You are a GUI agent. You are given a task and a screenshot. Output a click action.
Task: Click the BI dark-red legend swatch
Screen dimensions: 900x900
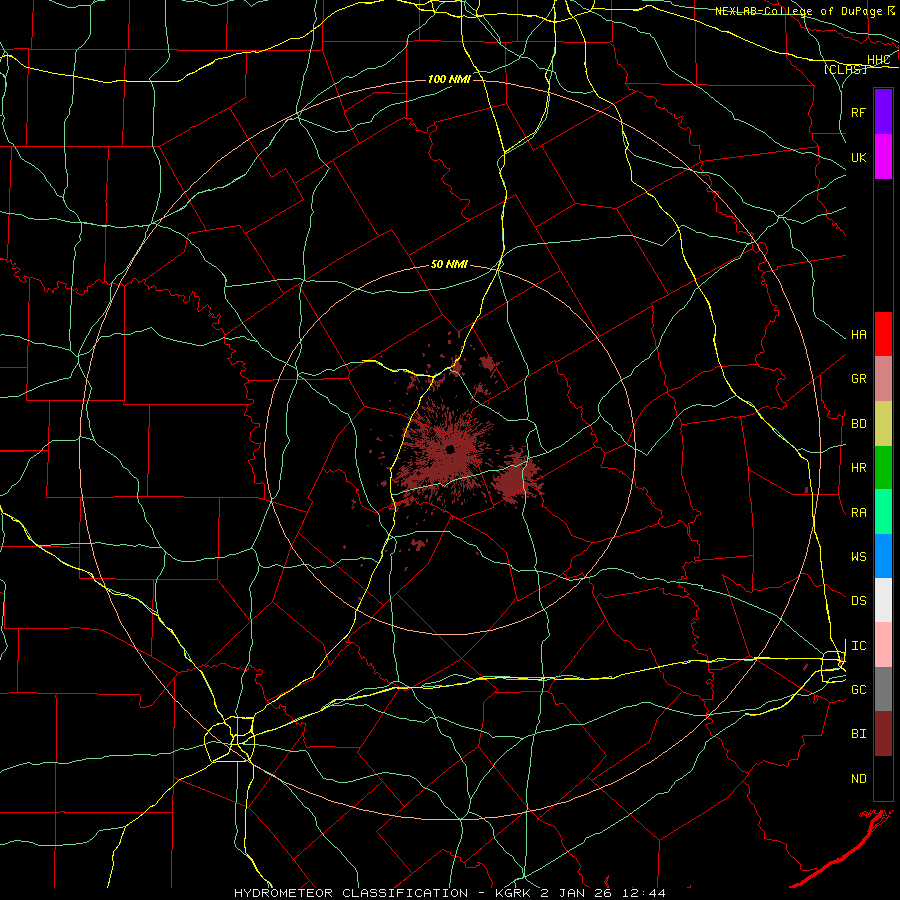[x=883, y=734]
